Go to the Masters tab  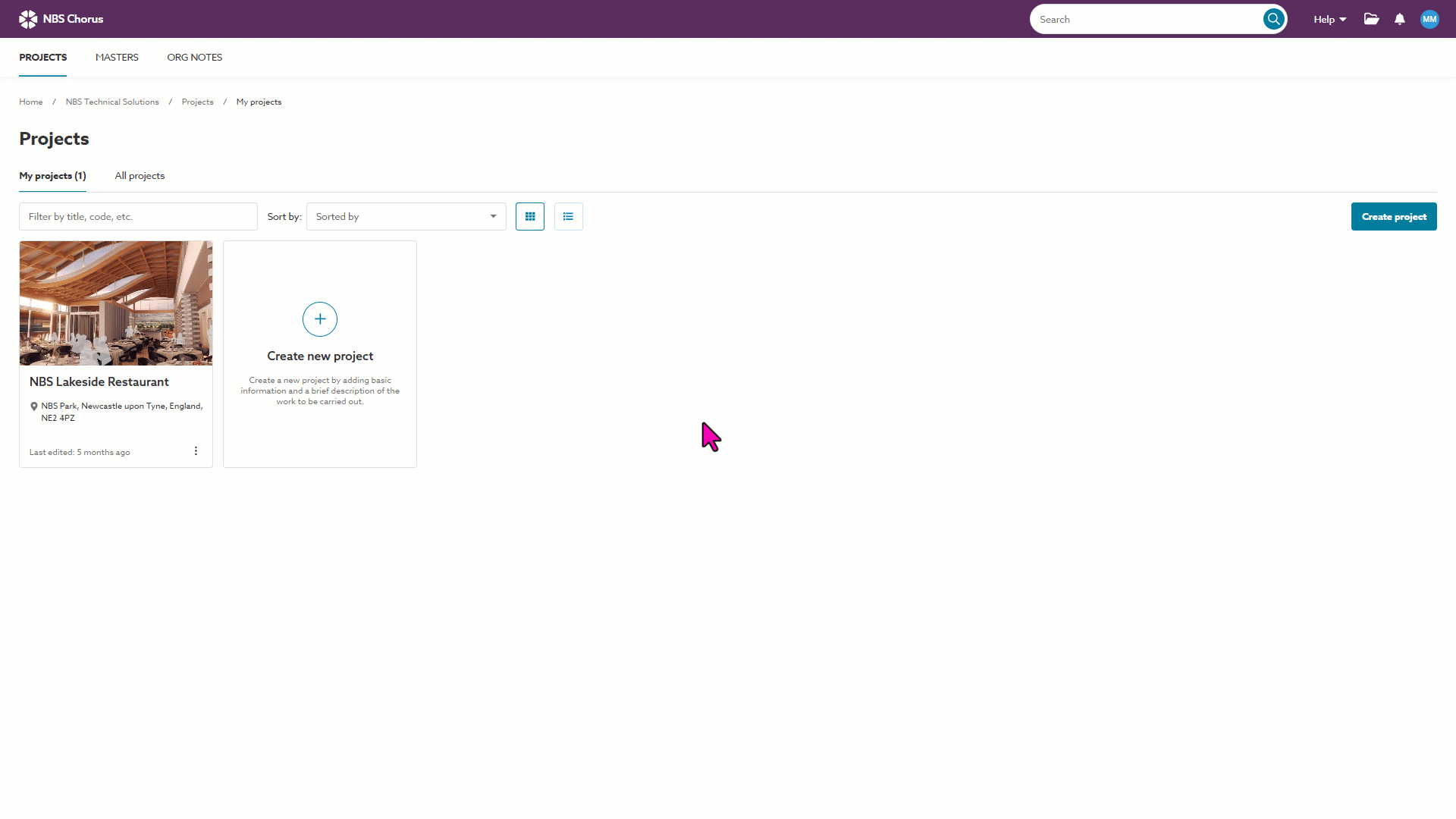(117, 58)
